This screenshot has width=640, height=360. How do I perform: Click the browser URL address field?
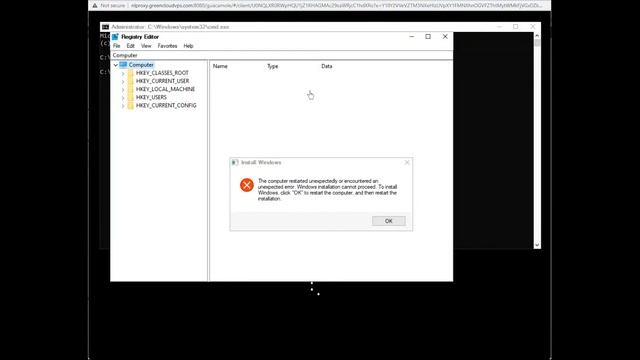[x=337, y=6]
